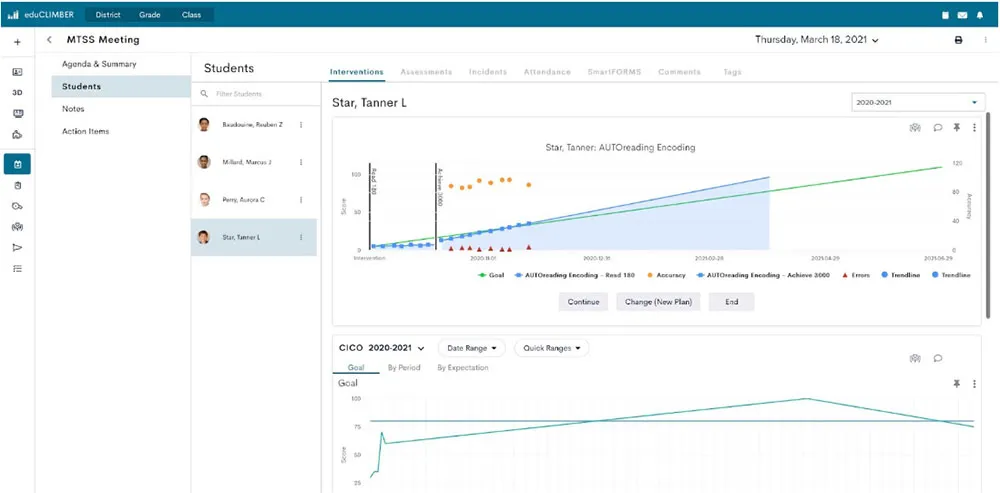Toggle the Goal series in chart legend
1000x493 pixels.
tap(492, 273)
